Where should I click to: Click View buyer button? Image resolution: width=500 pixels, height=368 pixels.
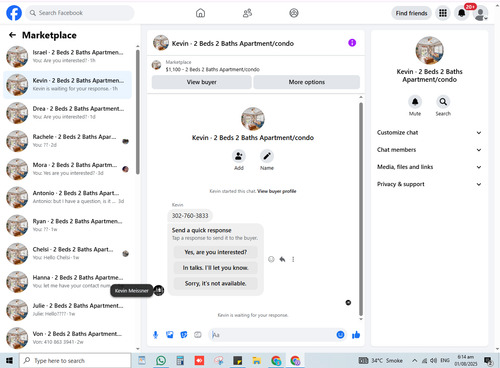coord(202,82)
